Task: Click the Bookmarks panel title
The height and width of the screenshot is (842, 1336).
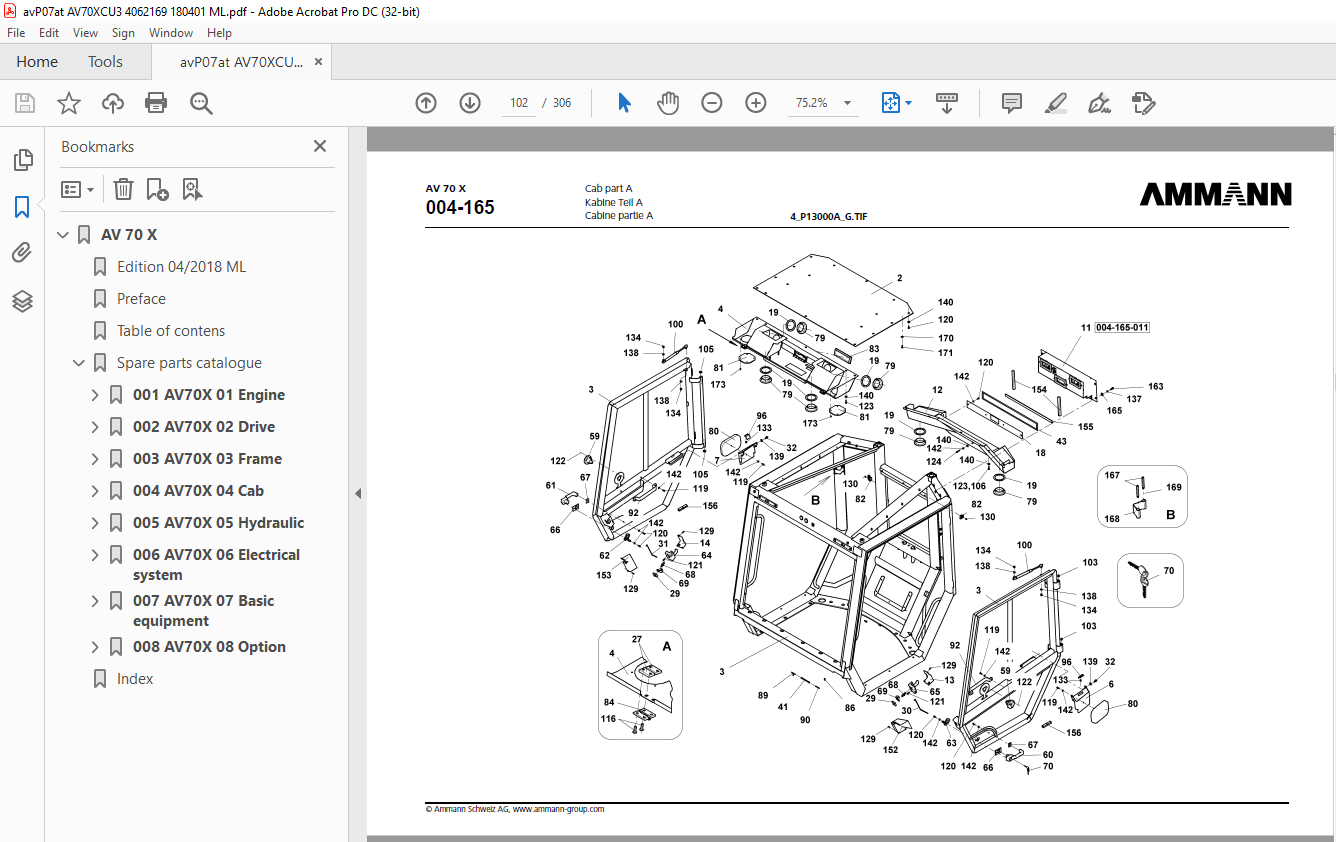Action: click(97, 147)
